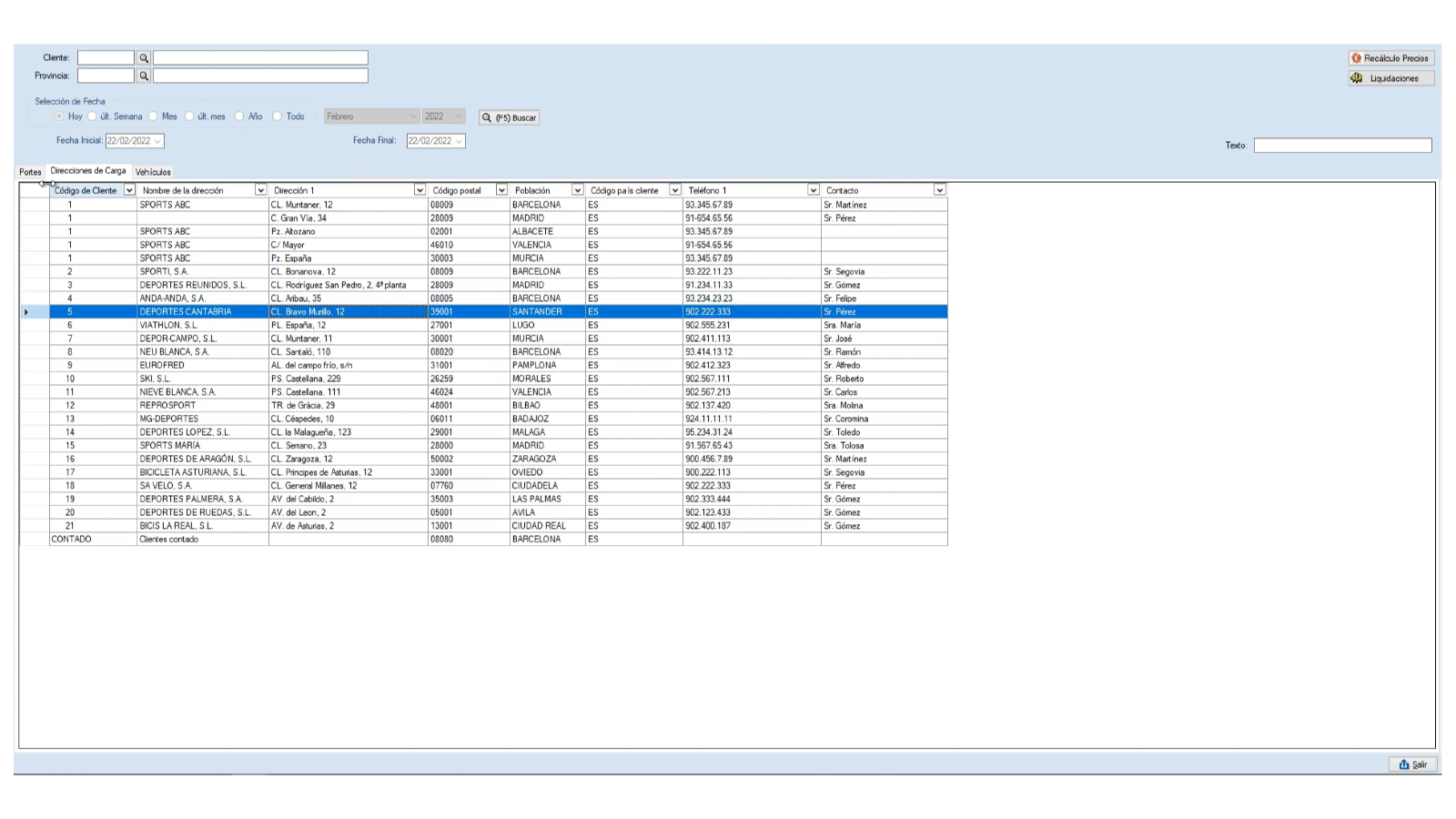Open Liquidaciones
The height and width of the screenshot is (819, 1456).
tap(1390, 78)
